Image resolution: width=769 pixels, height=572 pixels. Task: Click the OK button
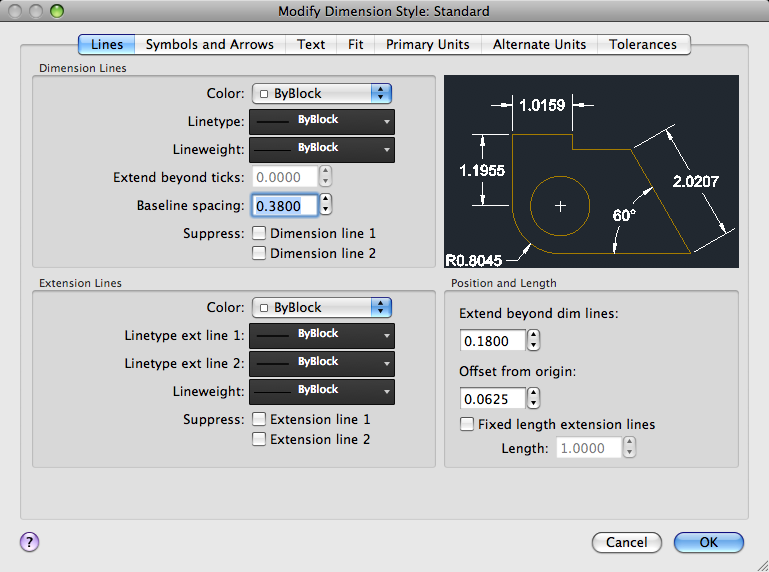point(709,542)
